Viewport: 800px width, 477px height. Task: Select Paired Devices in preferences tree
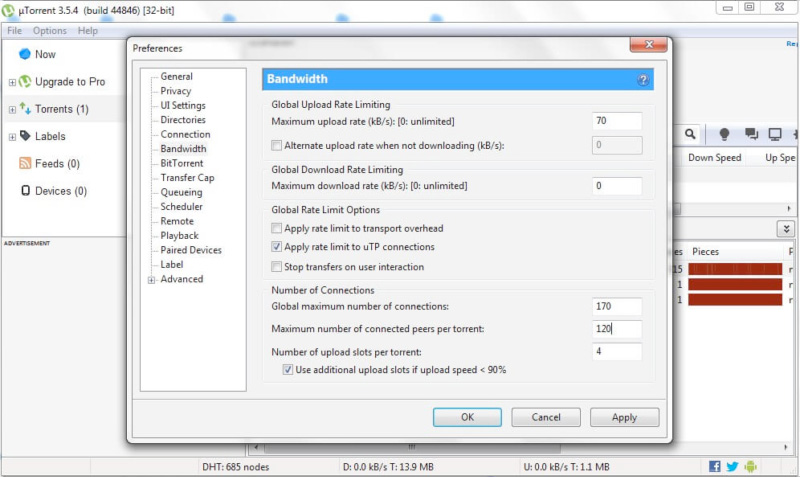191,250
